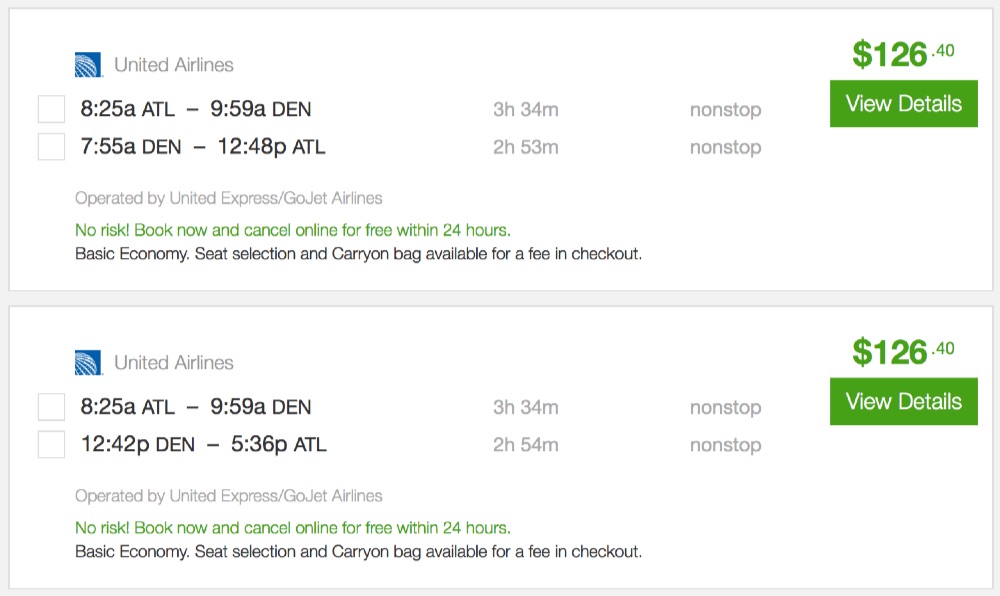Click the nonstop label beside the 12:42p flight

725,446
